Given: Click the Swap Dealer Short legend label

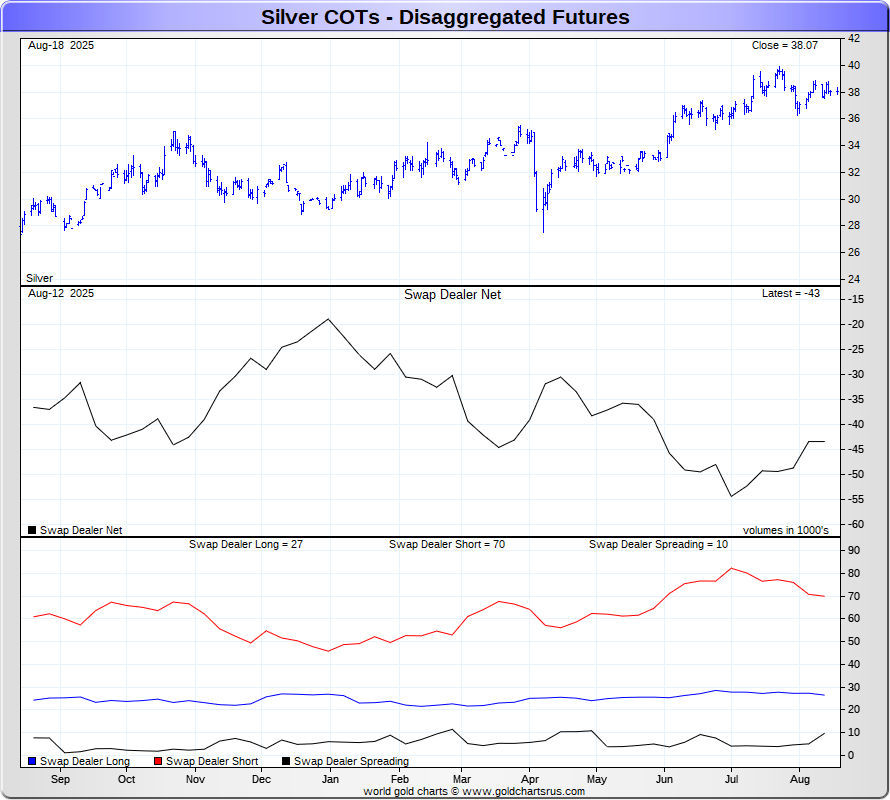Looking at the screenshot, I should tap(212, 761).
